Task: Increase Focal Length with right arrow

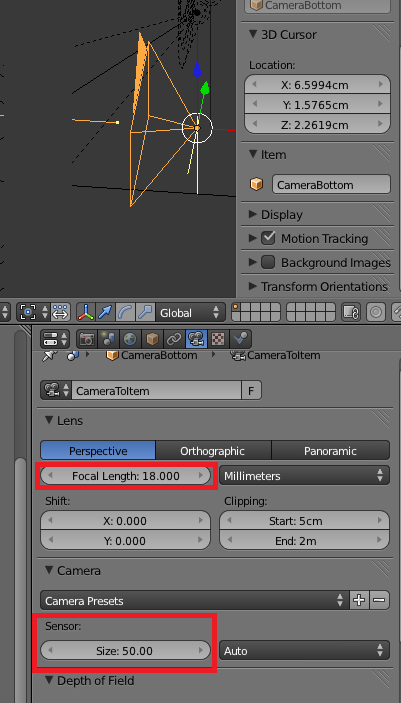Action: (201, 476)
